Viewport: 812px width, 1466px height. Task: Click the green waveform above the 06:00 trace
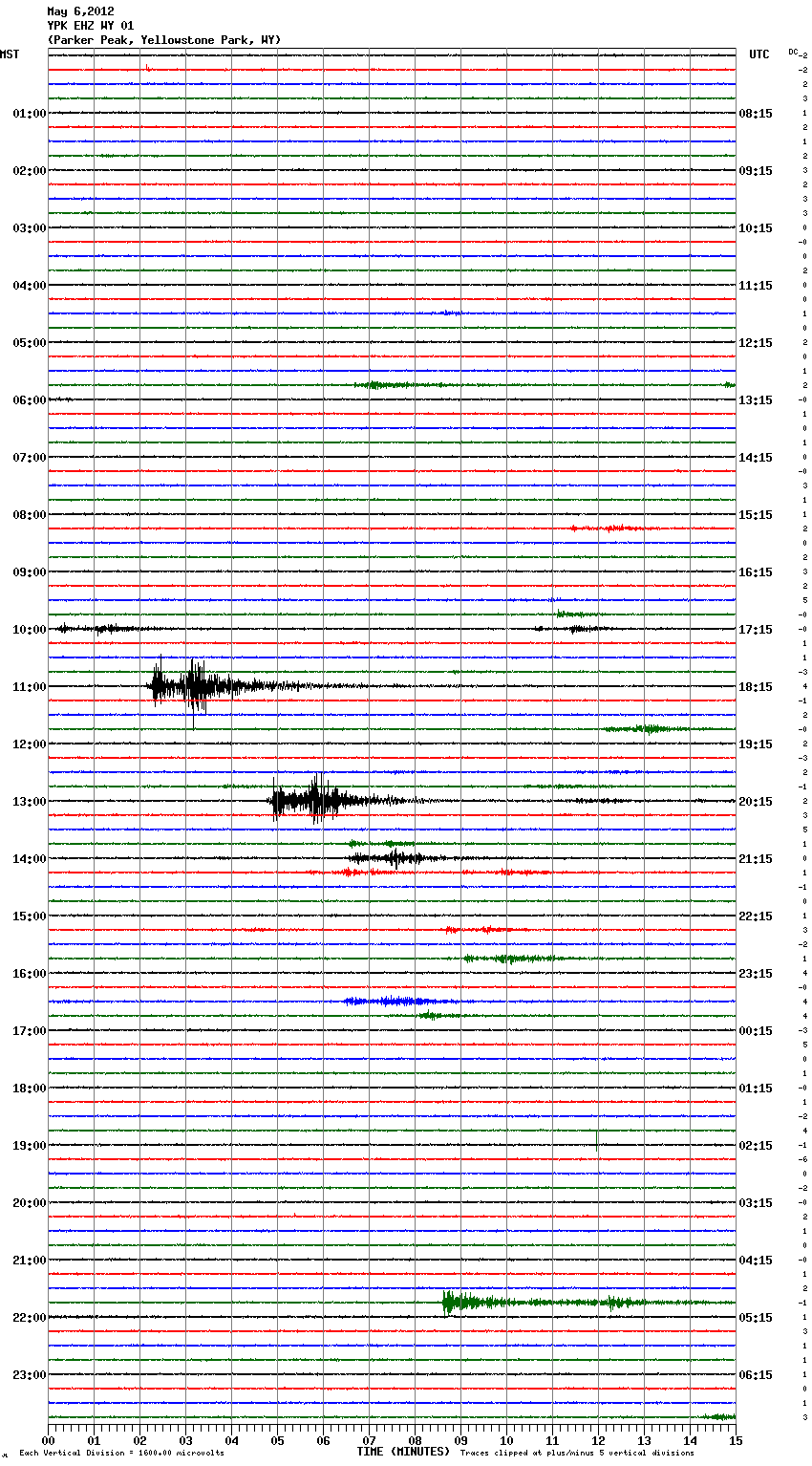(x=382, y=385)
